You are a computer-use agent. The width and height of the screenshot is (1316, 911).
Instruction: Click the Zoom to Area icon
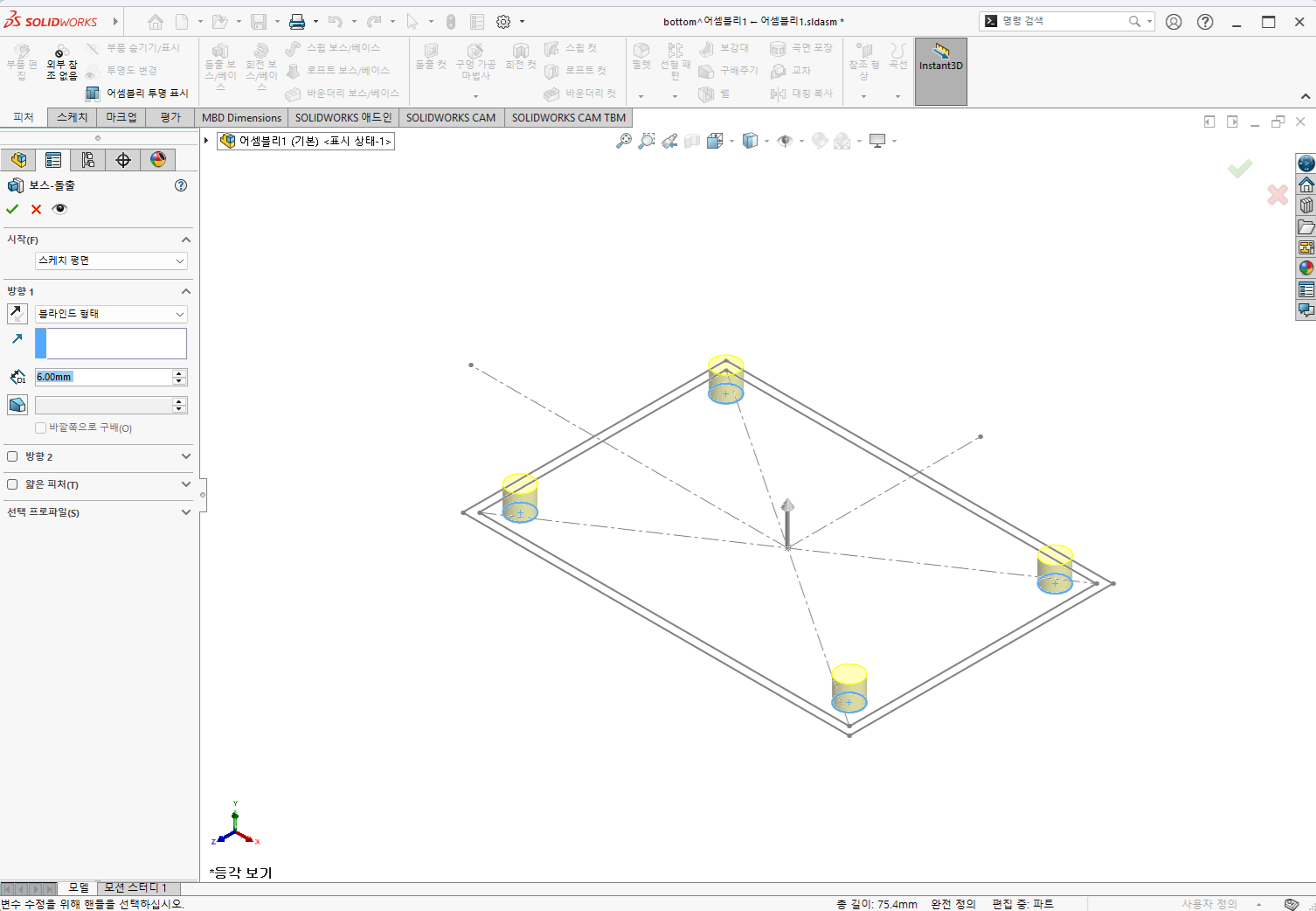[647, 141]
